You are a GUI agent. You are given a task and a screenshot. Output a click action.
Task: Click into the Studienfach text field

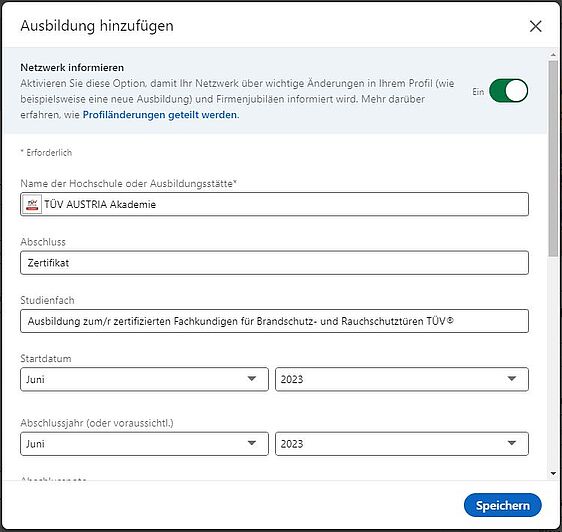pyautogui.click(x=274, y=321)
